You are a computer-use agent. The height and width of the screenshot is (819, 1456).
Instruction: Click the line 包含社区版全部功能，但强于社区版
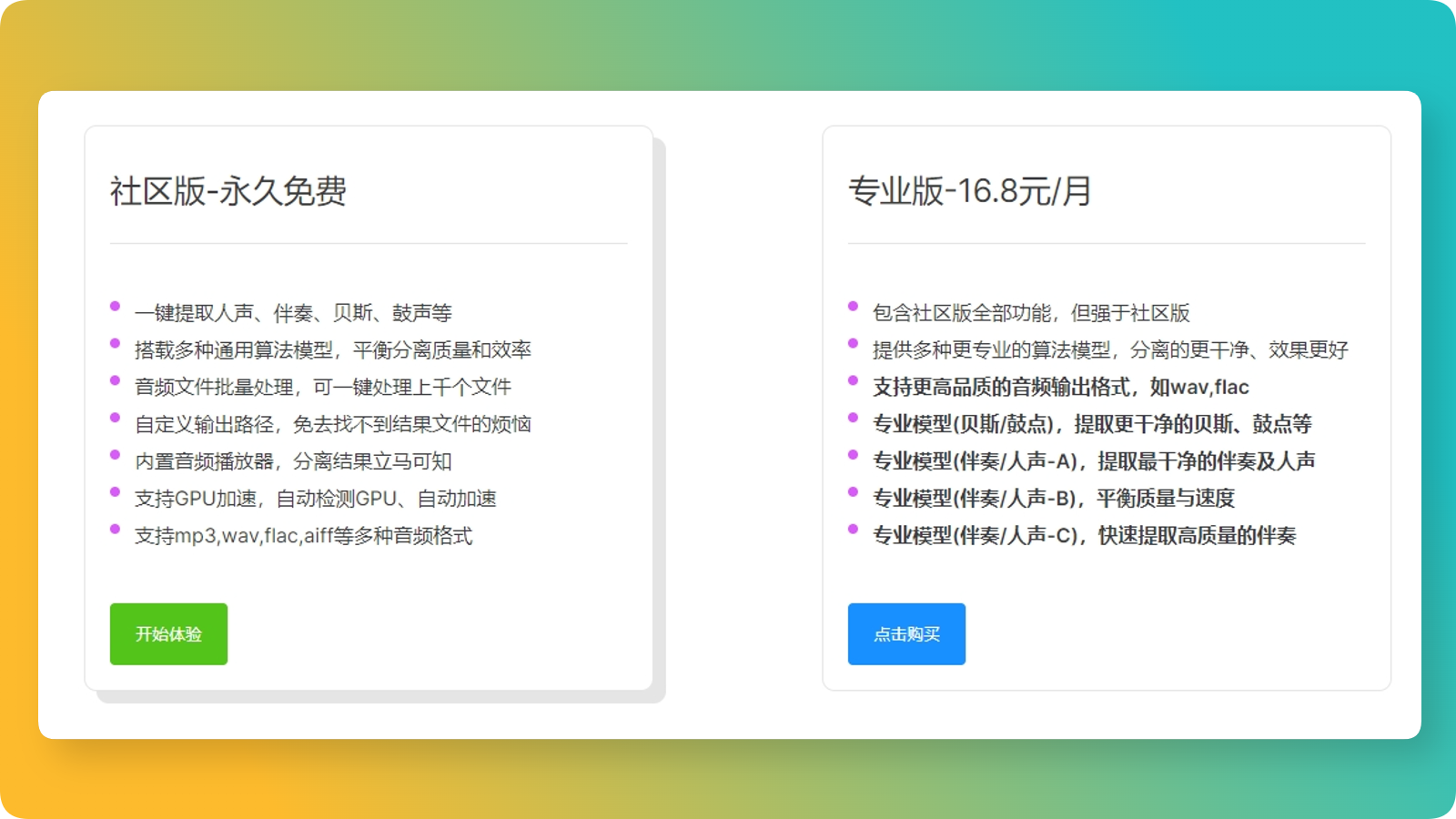click(x=1031, y=313)
